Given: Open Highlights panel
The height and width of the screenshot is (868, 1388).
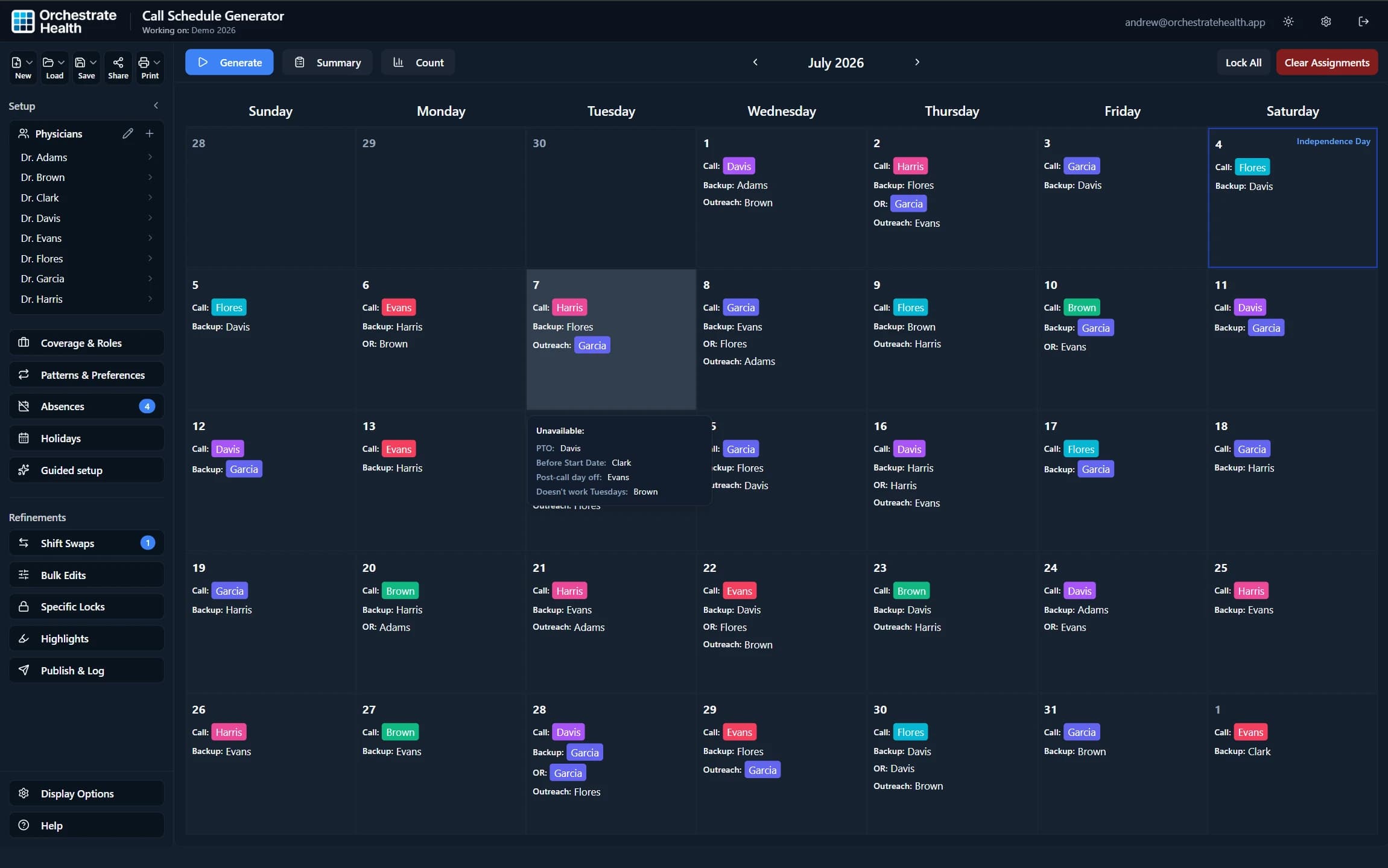Looking at the screenshot, I should click(x=87, y=638).
